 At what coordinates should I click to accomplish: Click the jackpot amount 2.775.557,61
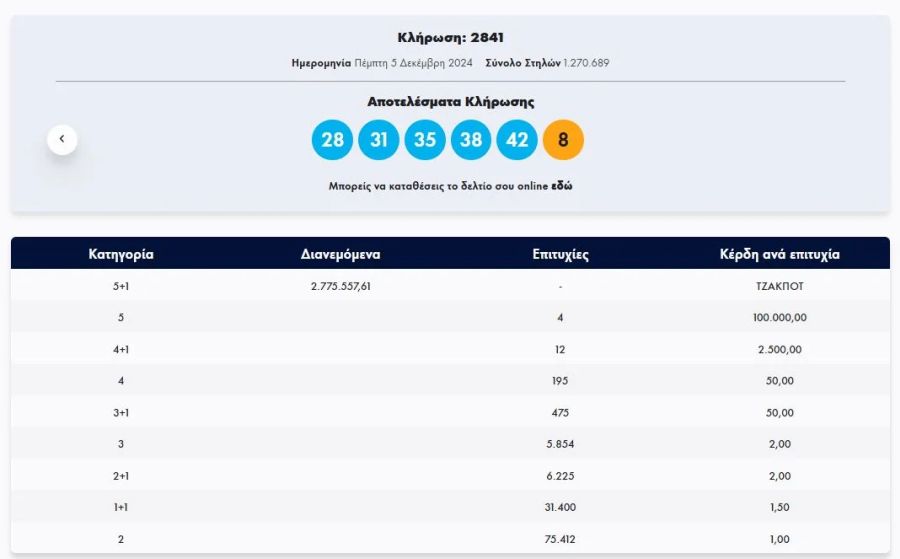click(341, 286)
